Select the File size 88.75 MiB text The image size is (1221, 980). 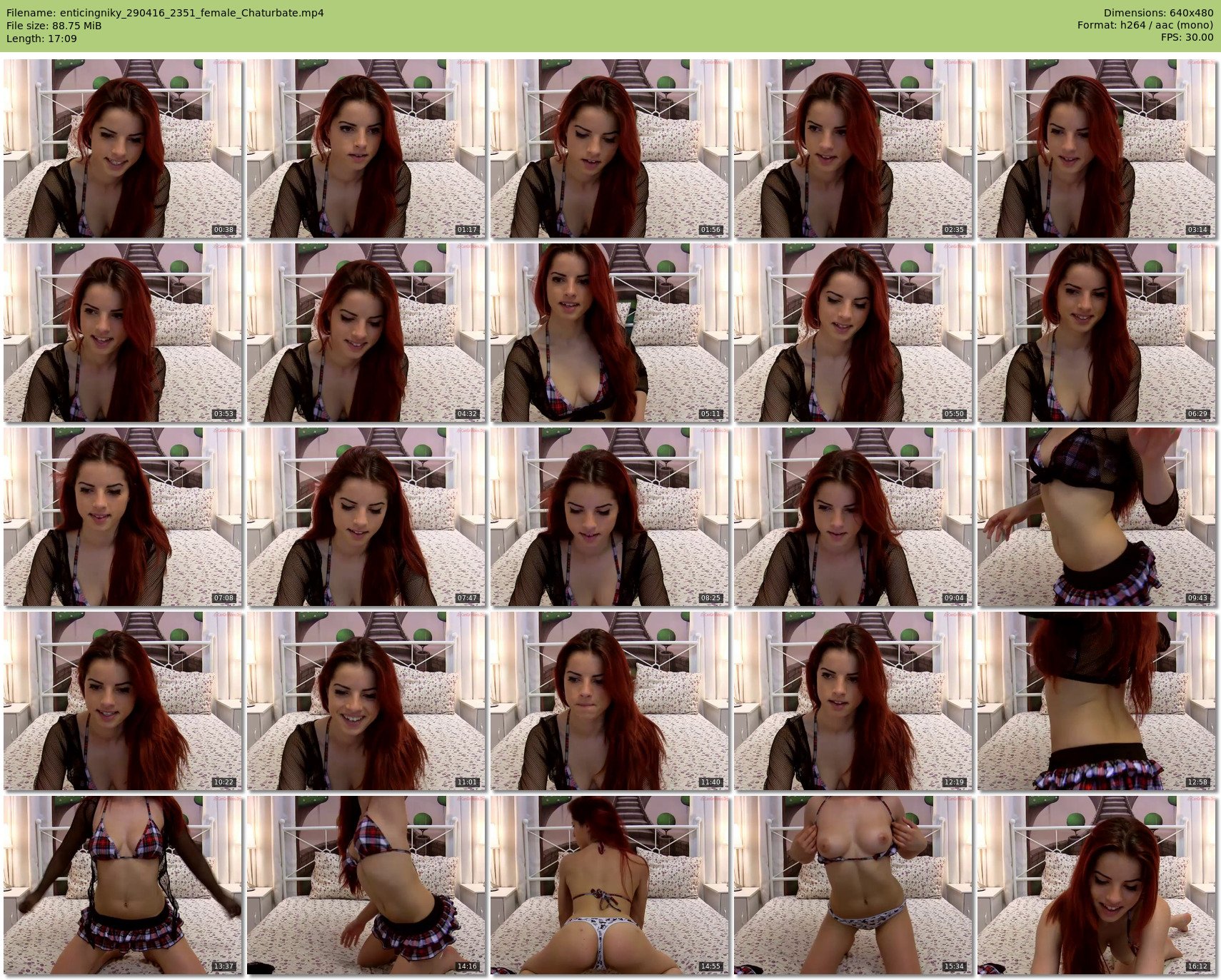point(54,26)
